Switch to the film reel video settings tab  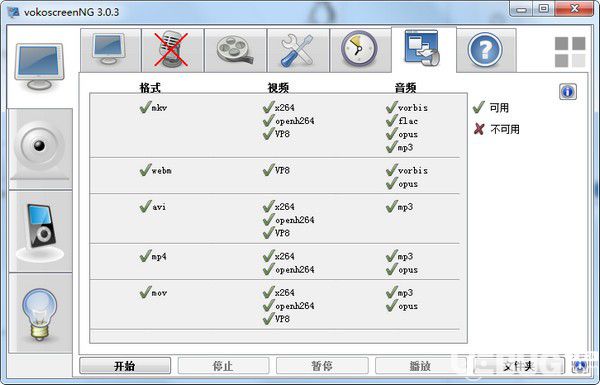[x=235, y=50]
